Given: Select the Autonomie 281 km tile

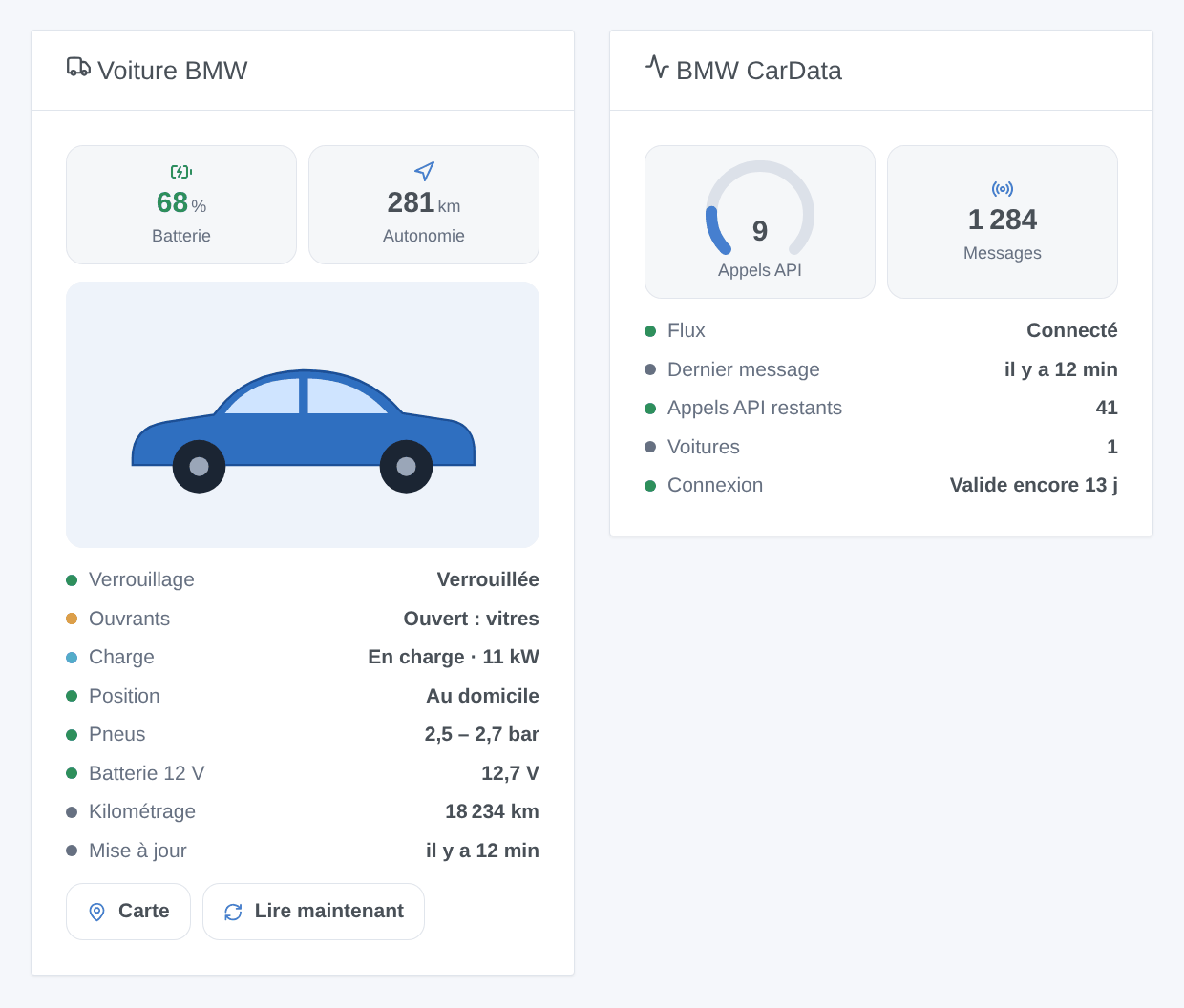Looking at the screenshot, I should tap(424, 204).
